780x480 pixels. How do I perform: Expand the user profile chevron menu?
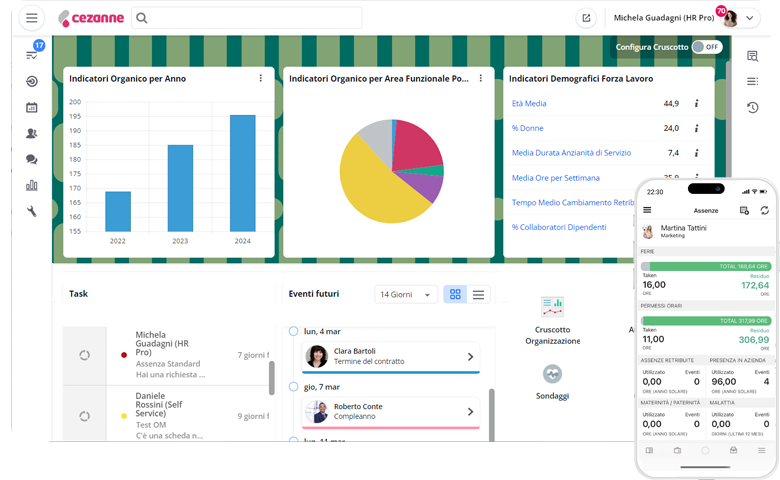click(751, 18)
